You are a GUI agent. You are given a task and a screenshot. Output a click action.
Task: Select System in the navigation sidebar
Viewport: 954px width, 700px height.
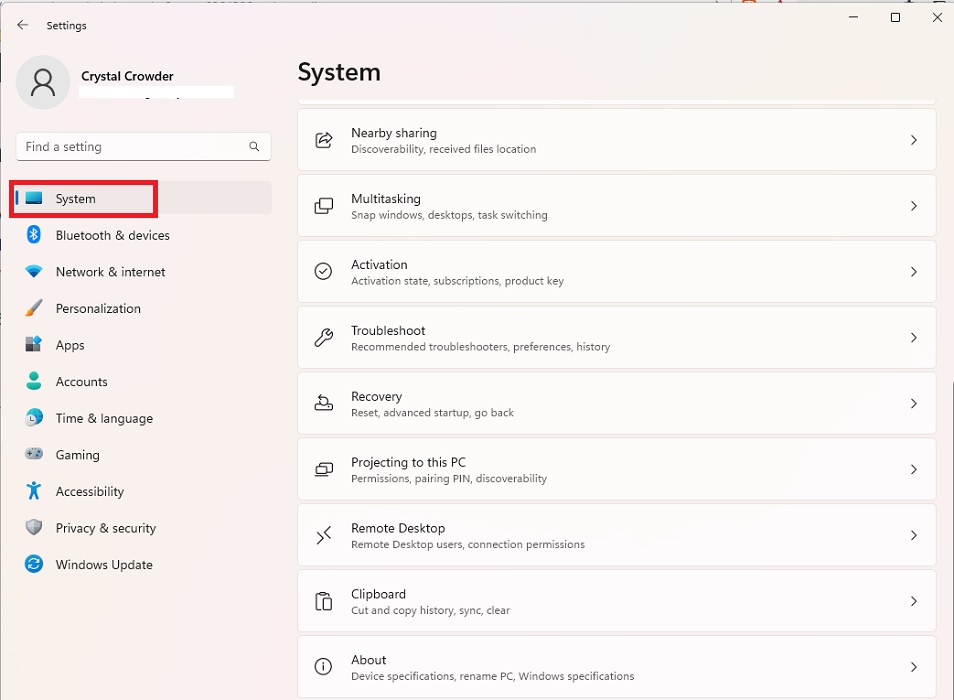tap(83, 198)
